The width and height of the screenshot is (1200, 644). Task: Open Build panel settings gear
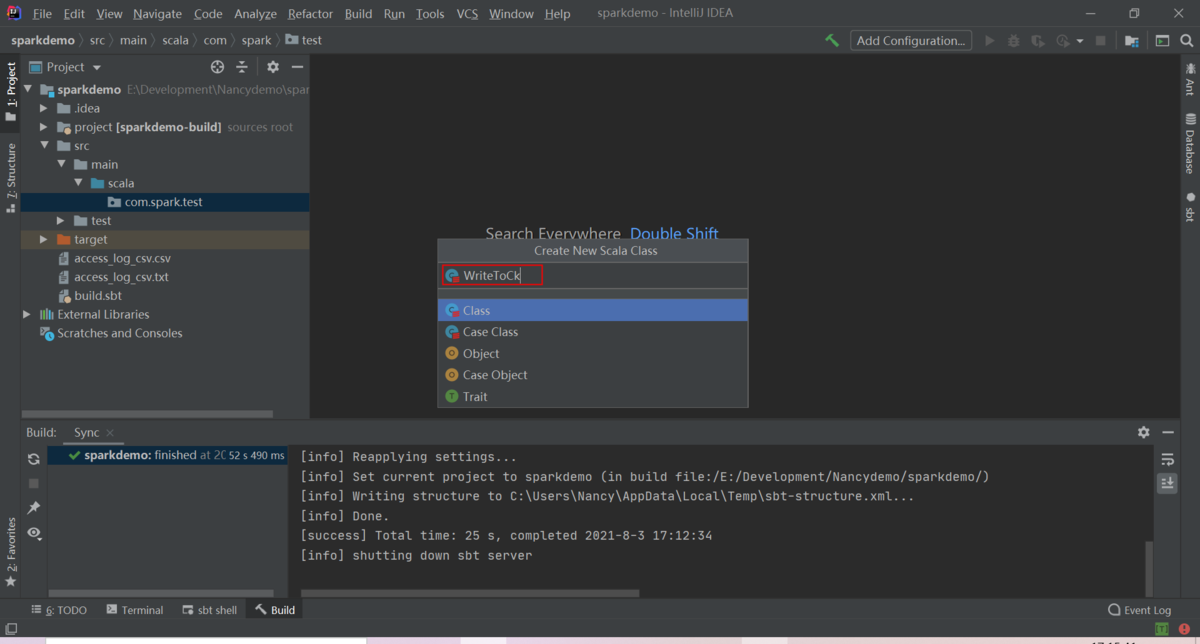(x=1144, y=432)
